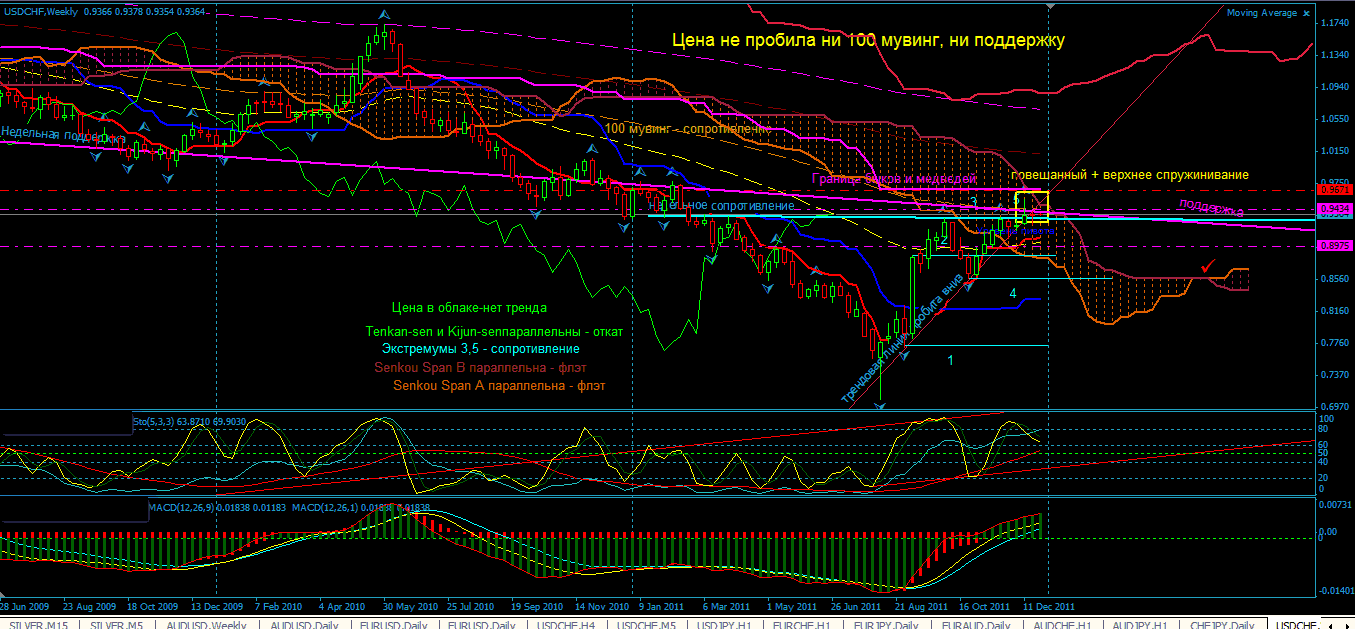Click the magenta 0.9434 price label
The image size is (1355, 629).
point(1335,207)
